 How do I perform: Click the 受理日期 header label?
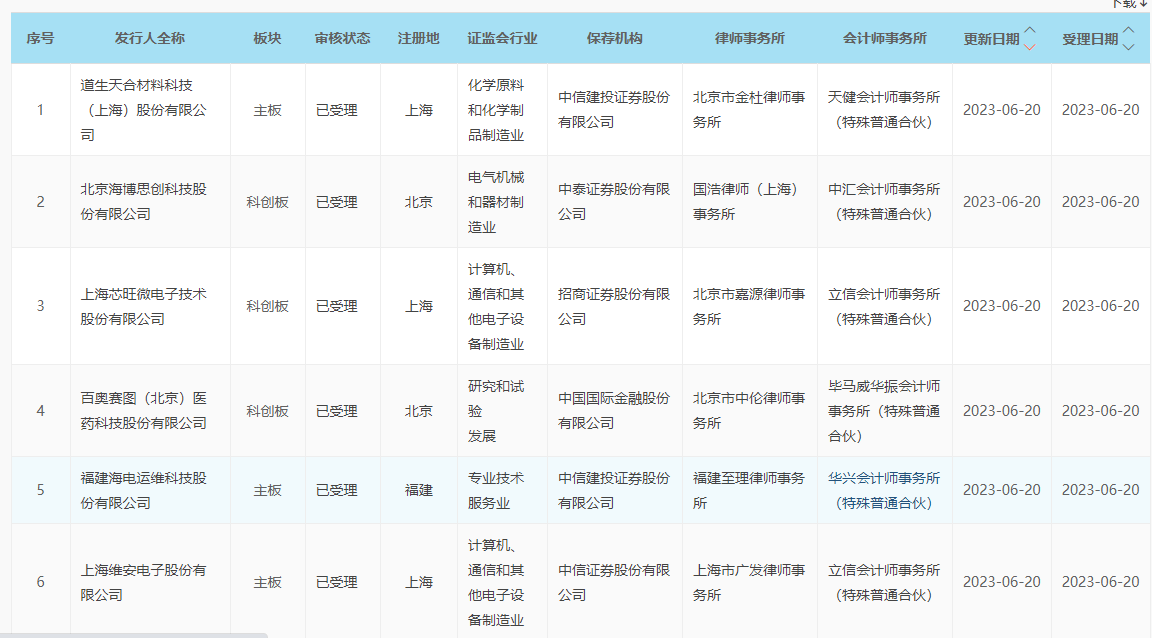pos(1090,39)
